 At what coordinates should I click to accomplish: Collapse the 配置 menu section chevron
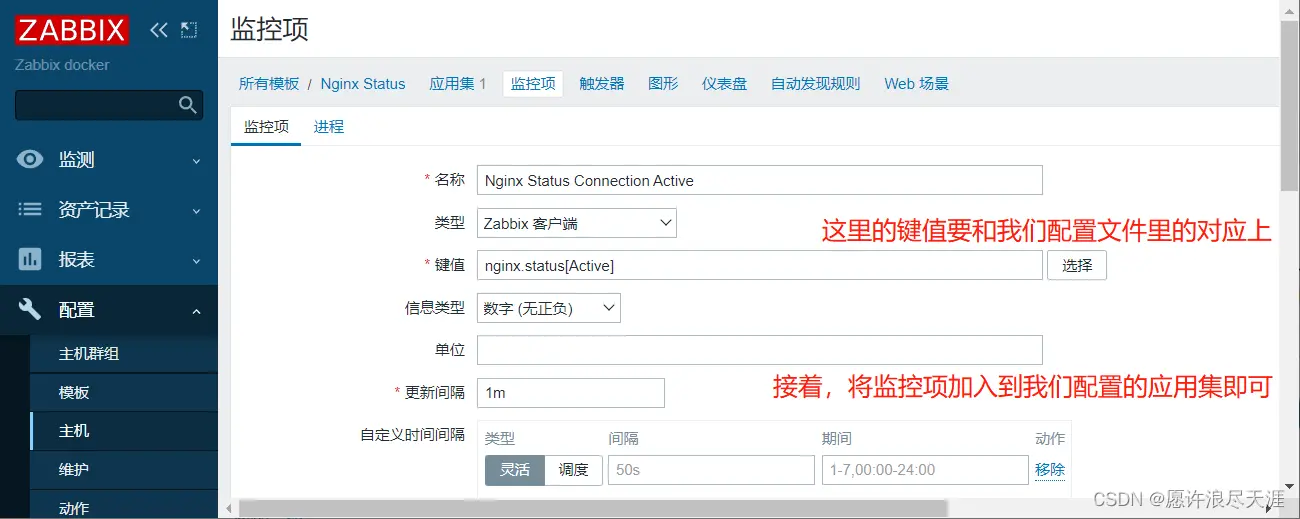pyautogui.click(x=196, y=311)
